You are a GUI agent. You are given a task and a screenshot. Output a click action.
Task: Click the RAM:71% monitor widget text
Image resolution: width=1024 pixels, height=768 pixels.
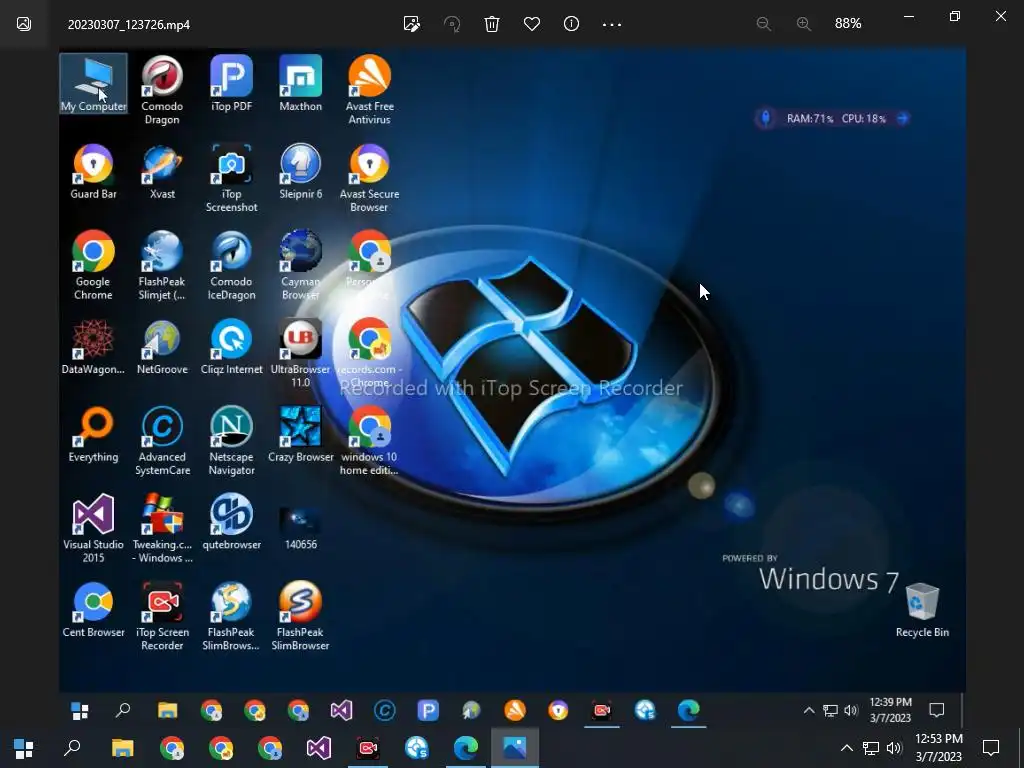pos(810,119)
